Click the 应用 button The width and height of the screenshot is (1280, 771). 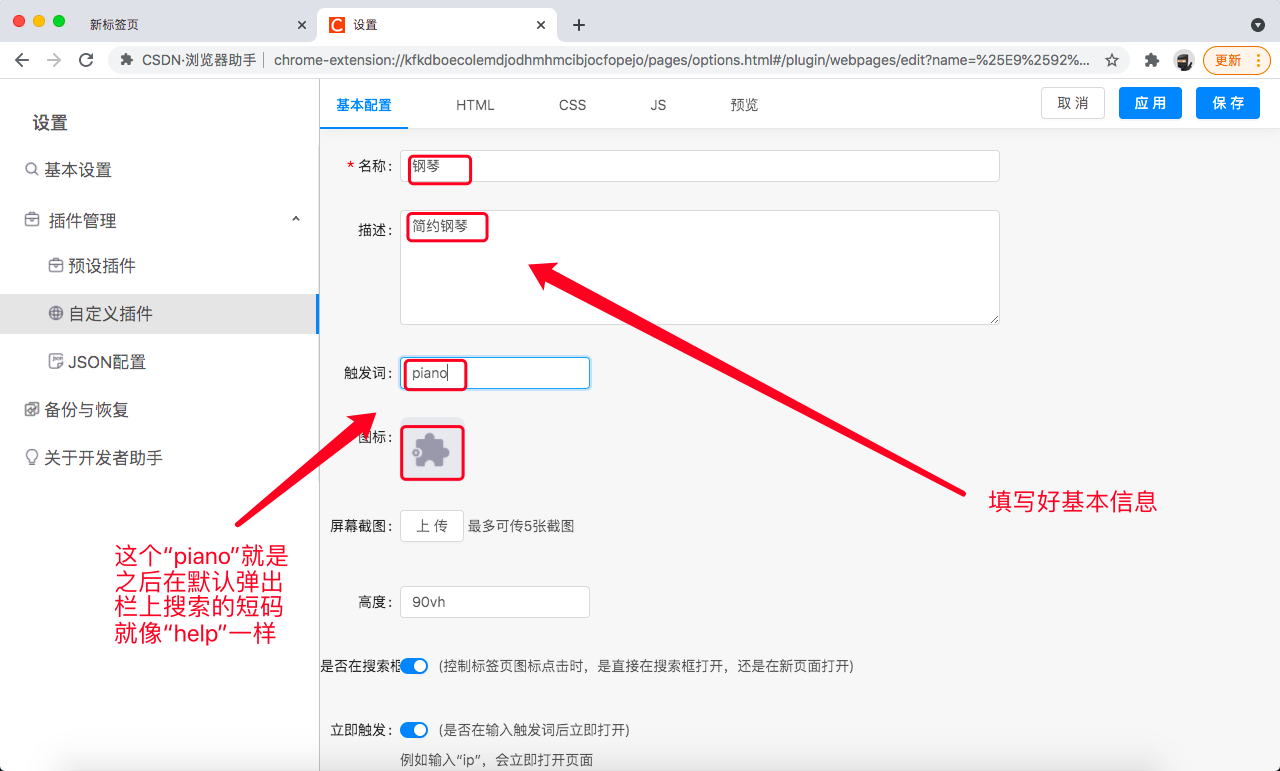[1150, 103]
